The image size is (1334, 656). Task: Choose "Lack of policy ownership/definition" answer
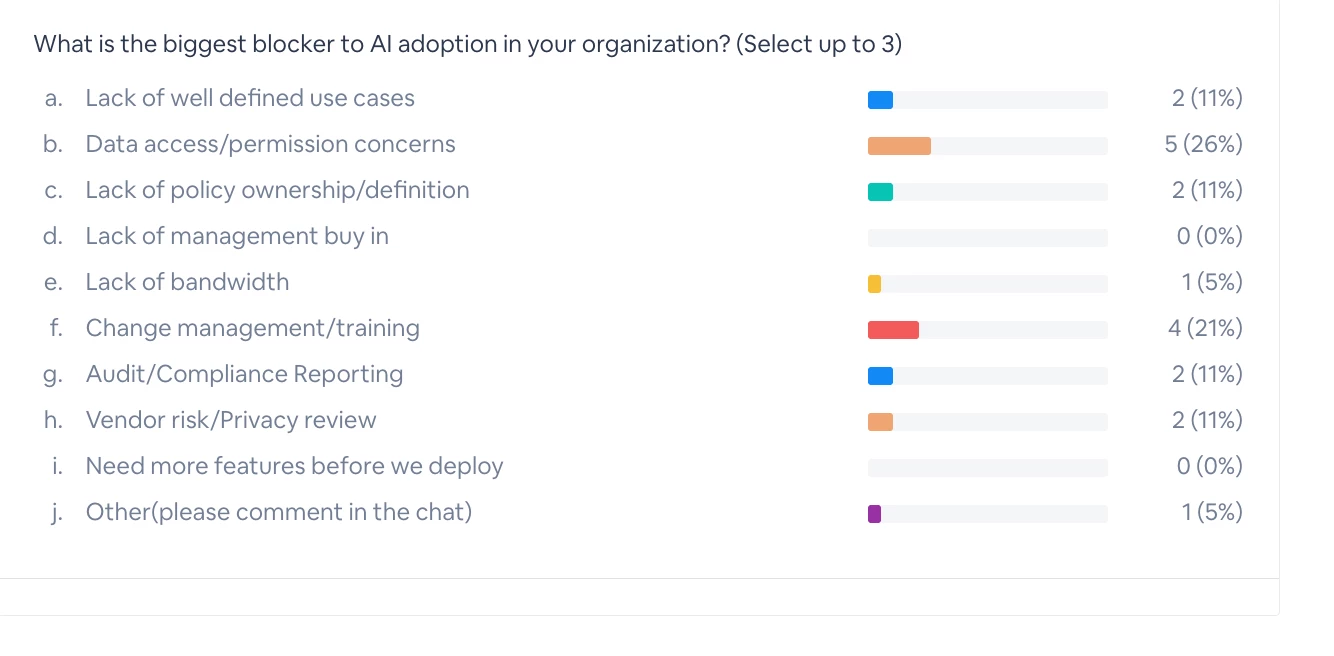coord(277,190)
